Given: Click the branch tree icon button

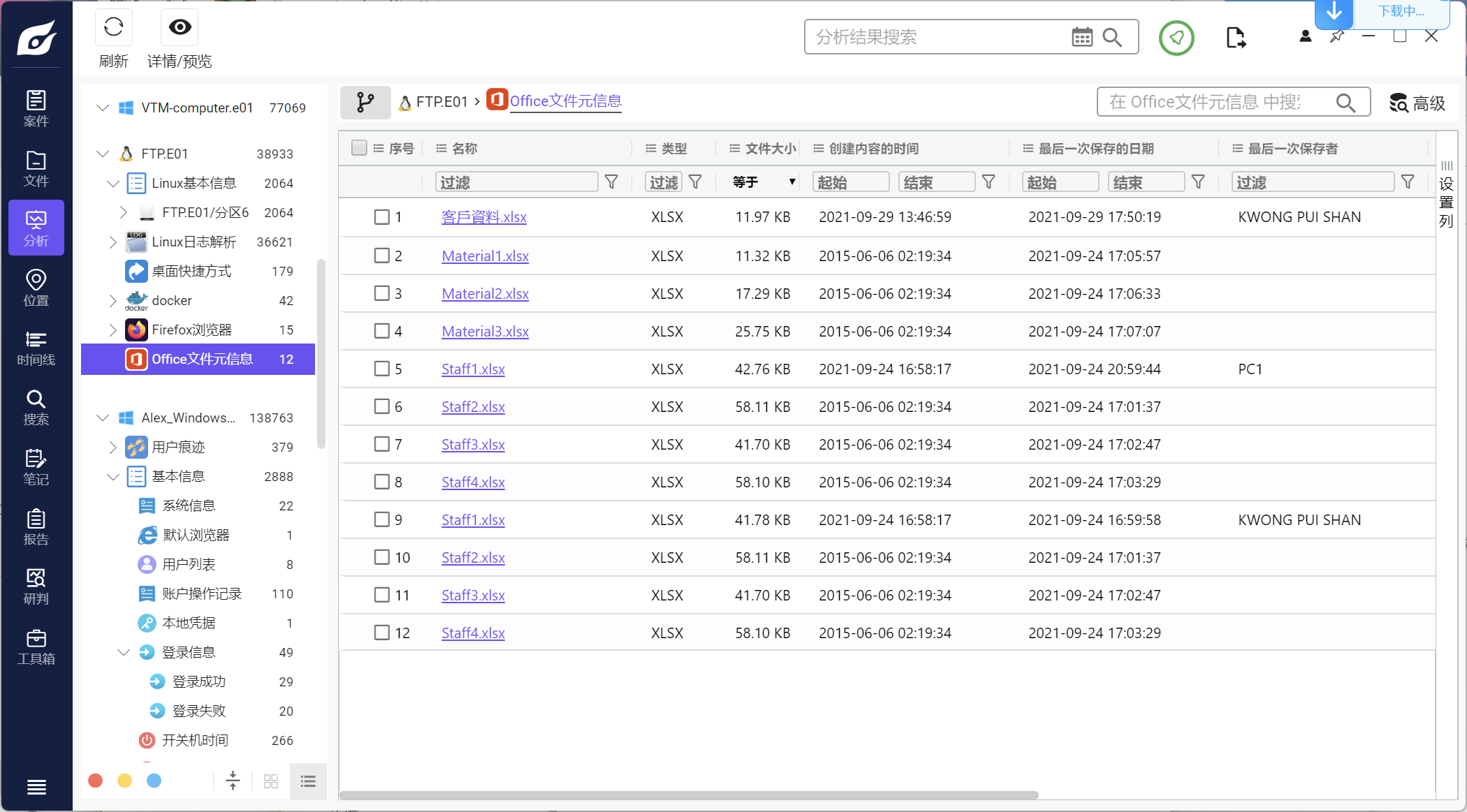Looking at the screenshot, I should click(365, 102).
